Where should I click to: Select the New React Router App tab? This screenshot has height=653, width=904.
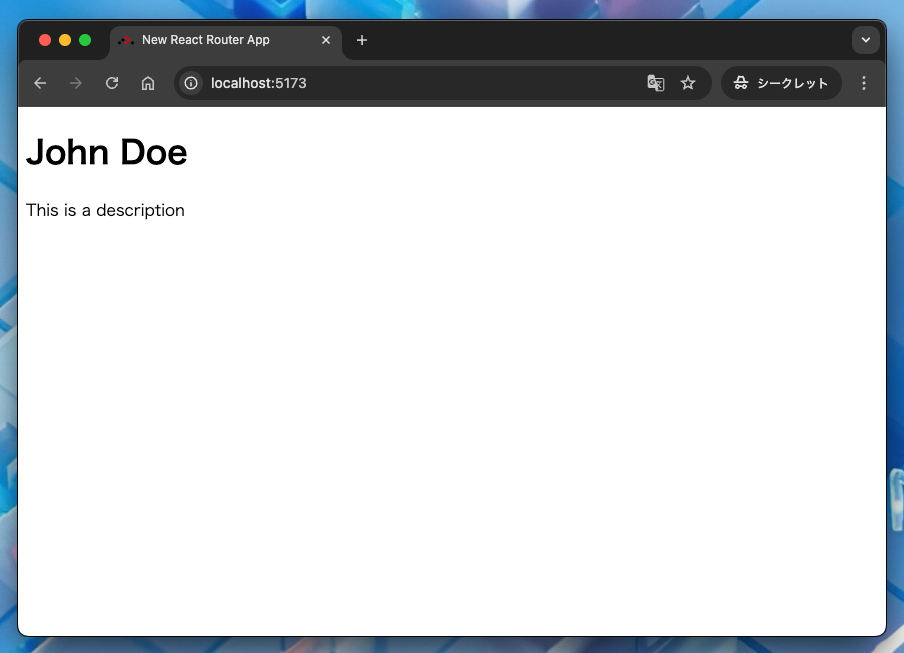tap(225, 40)
